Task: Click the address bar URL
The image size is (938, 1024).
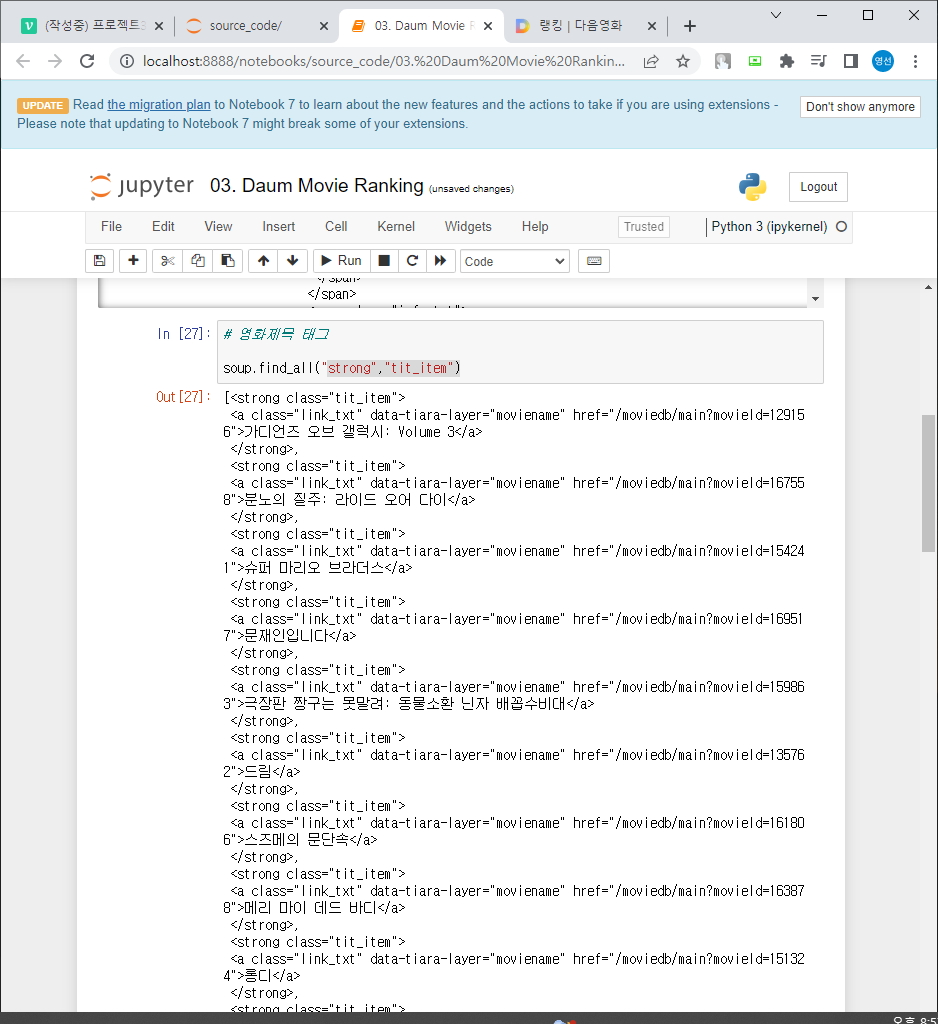Action: point(383,61)
